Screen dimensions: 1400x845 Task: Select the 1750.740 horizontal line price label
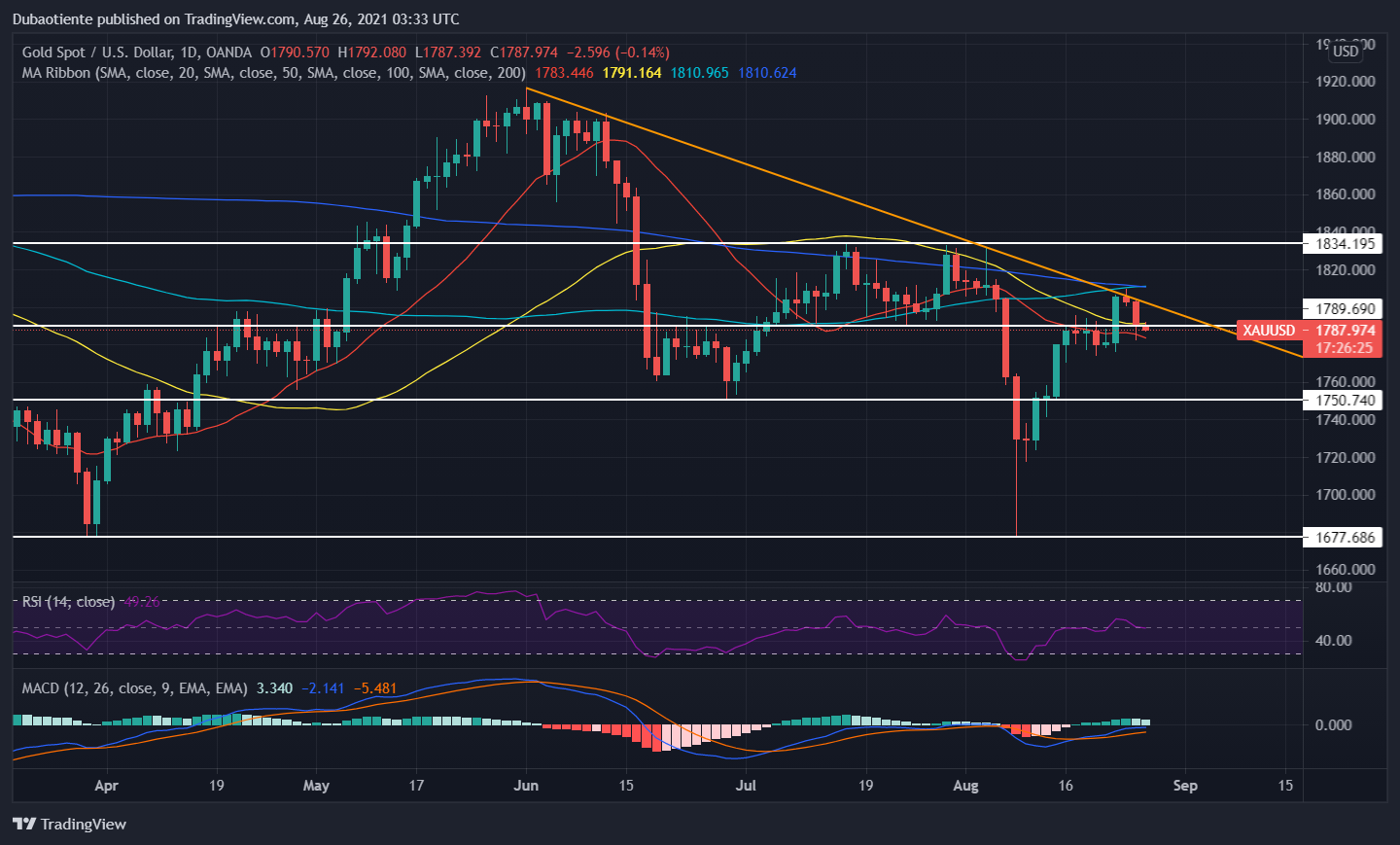[x=1345, y=400]
